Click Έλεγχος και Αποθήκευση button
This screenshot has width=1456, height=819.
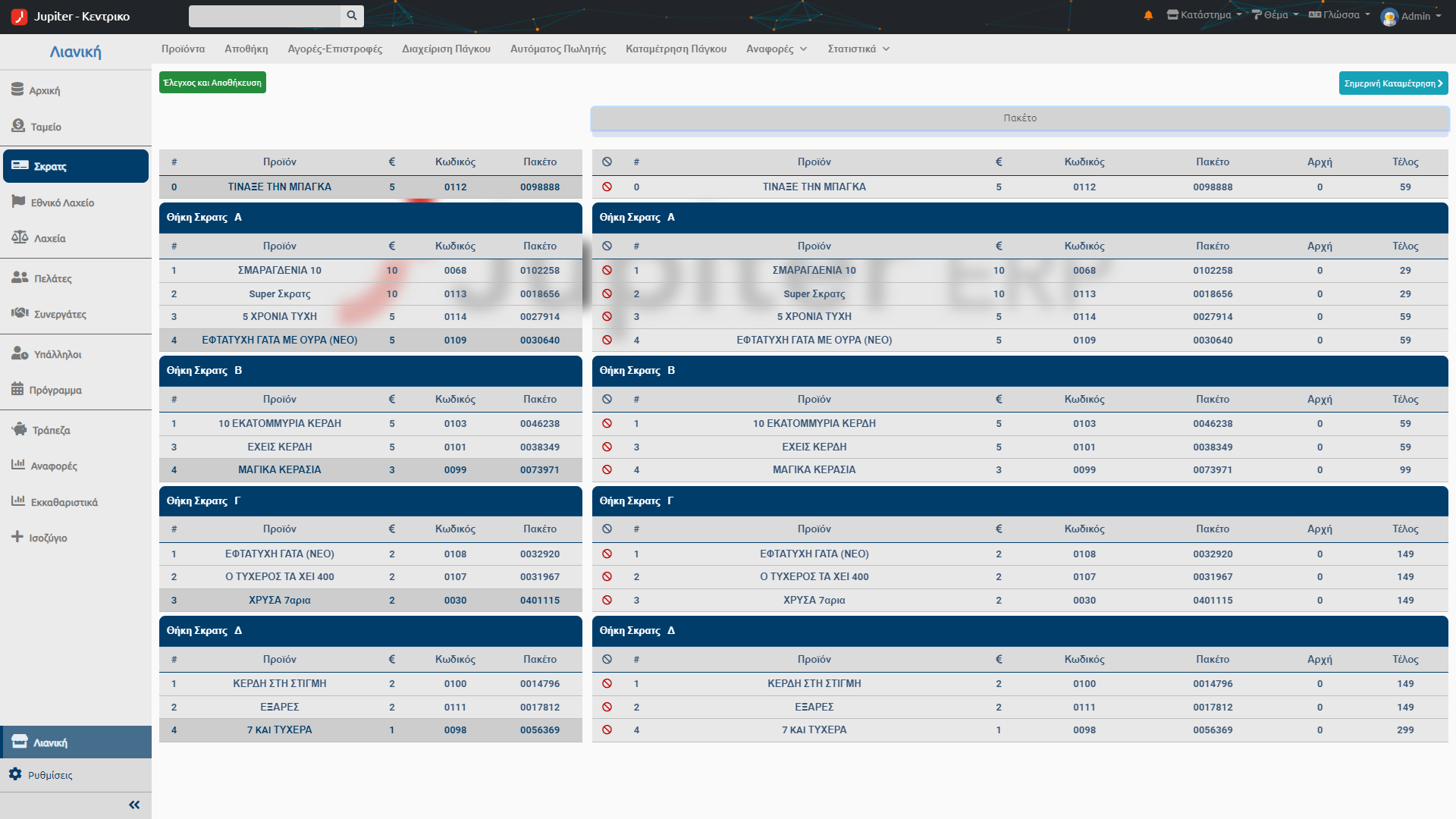[212, 83]
